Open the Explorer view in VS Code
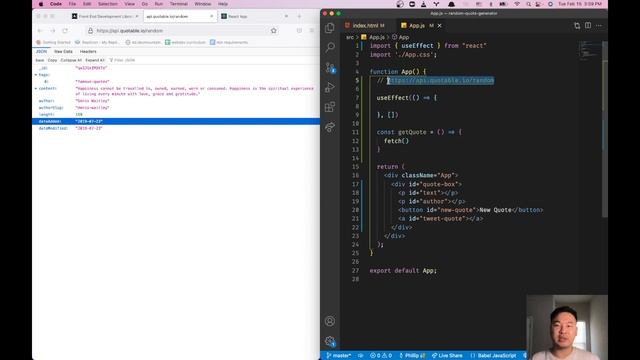This screenshot has width=640, height=360. click(x=330, y=28)
